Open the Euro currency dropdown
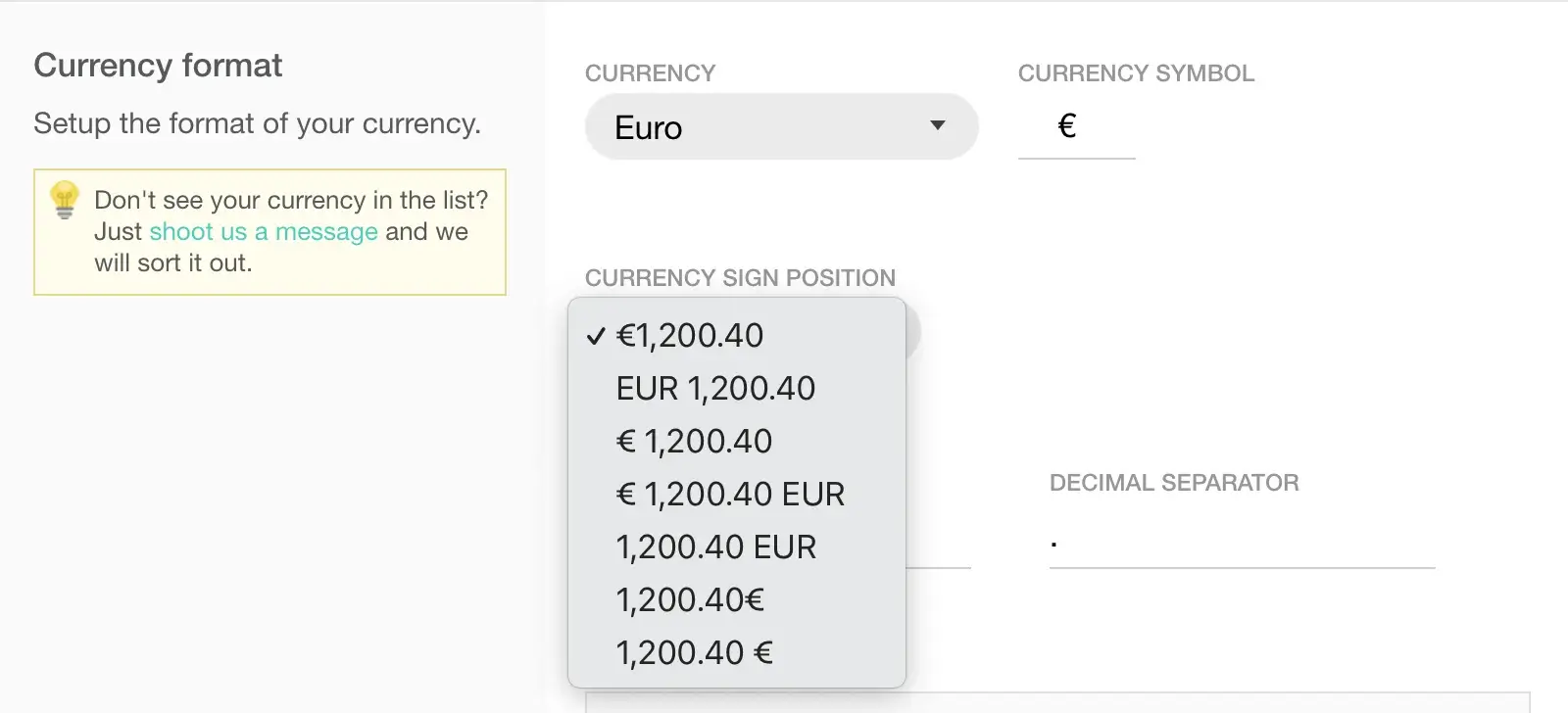 pos(781,126)
